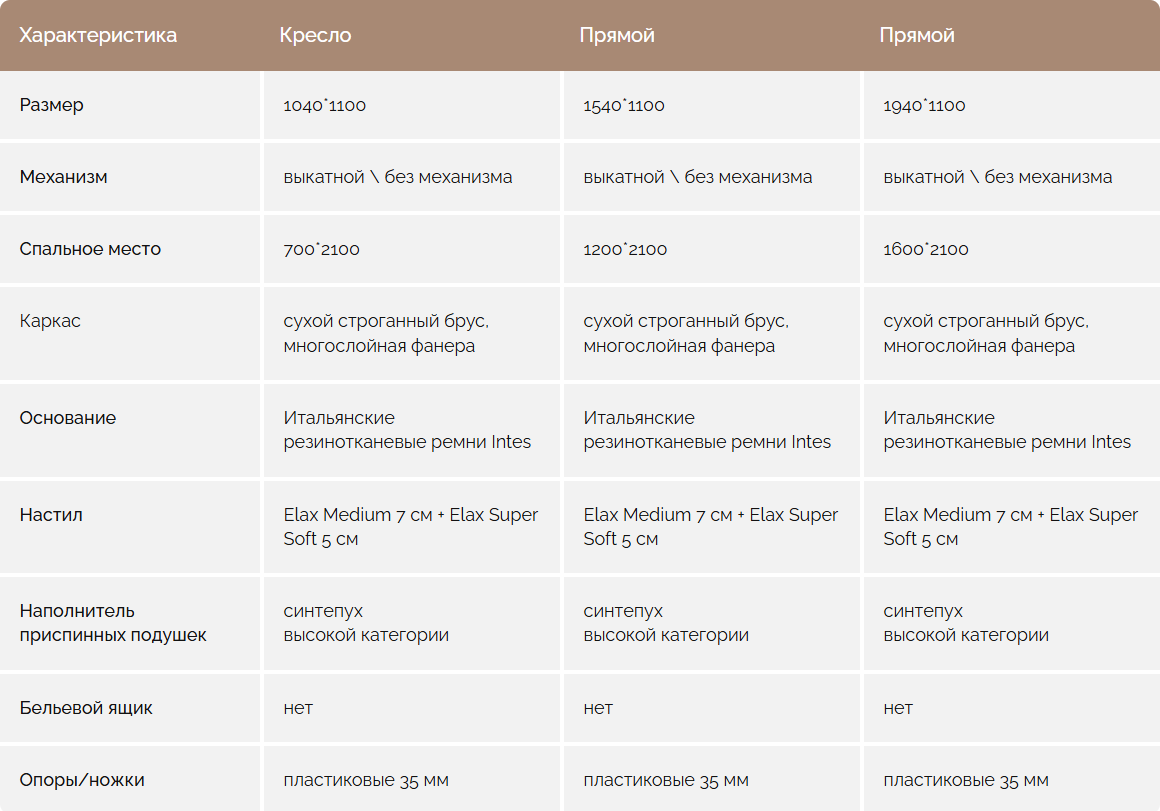Select the 700*2100 sleeping area cell
Image resolution: width=1160 pixels, height=811 pixels.
[x=321, y=249]
